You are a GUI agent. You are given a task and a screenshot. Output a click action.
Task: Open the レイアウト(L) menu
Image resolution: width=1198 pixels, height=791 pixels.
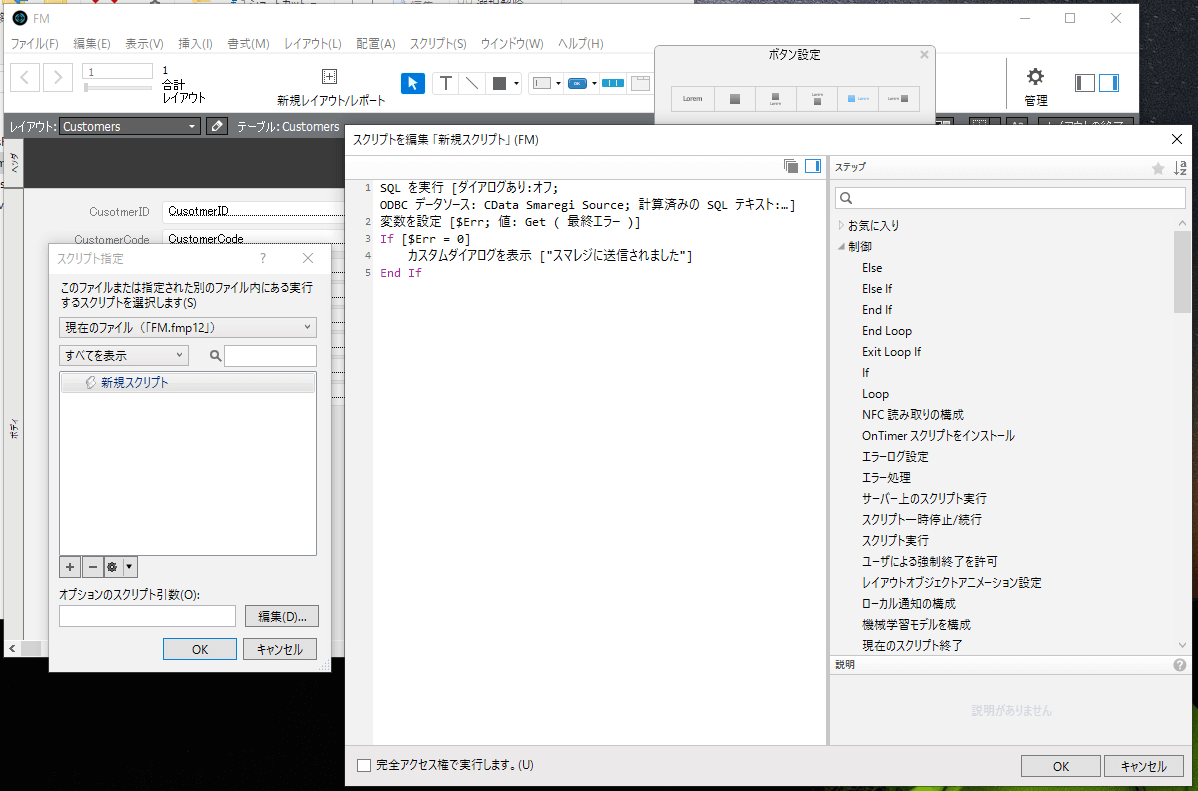point(312,44)
